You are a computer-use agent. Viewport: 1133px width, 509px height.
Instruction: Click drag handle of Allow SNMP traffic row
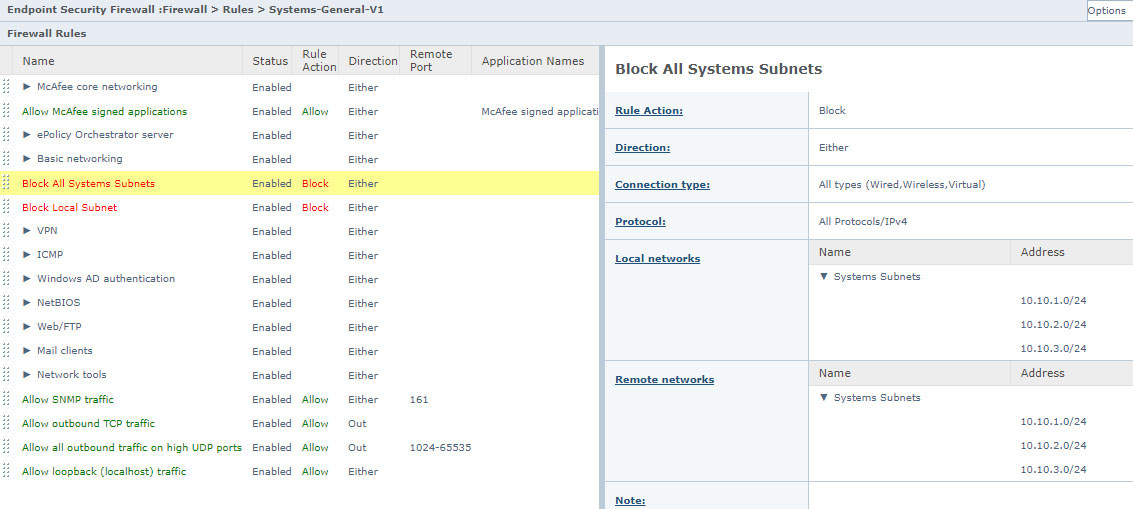pos(6,399)
